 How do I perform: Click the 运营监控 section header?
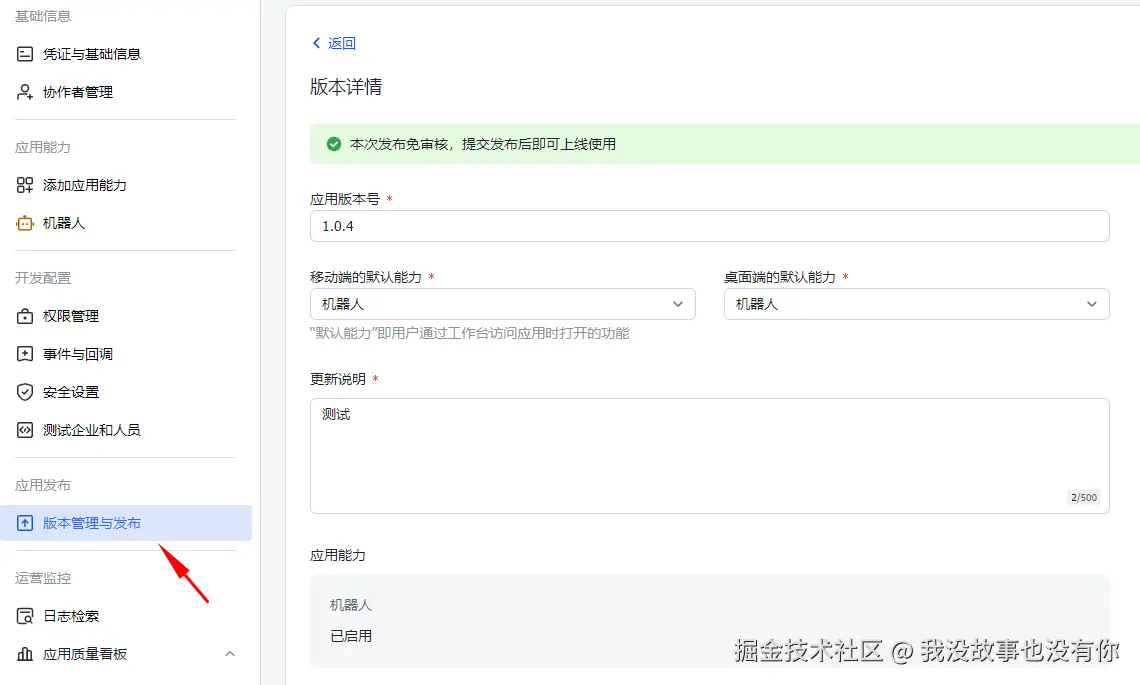coord(43,578)
